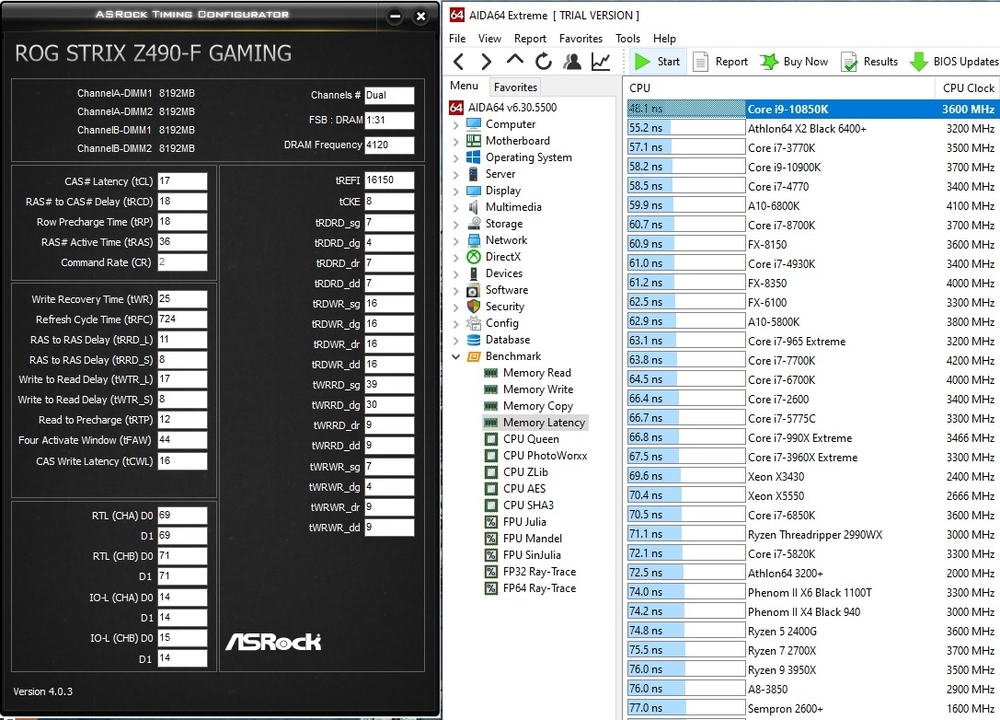The height and width of the screenshot is (720, 1000).
Task: Click the DRAM Frequency field
Action: [389, 145]
